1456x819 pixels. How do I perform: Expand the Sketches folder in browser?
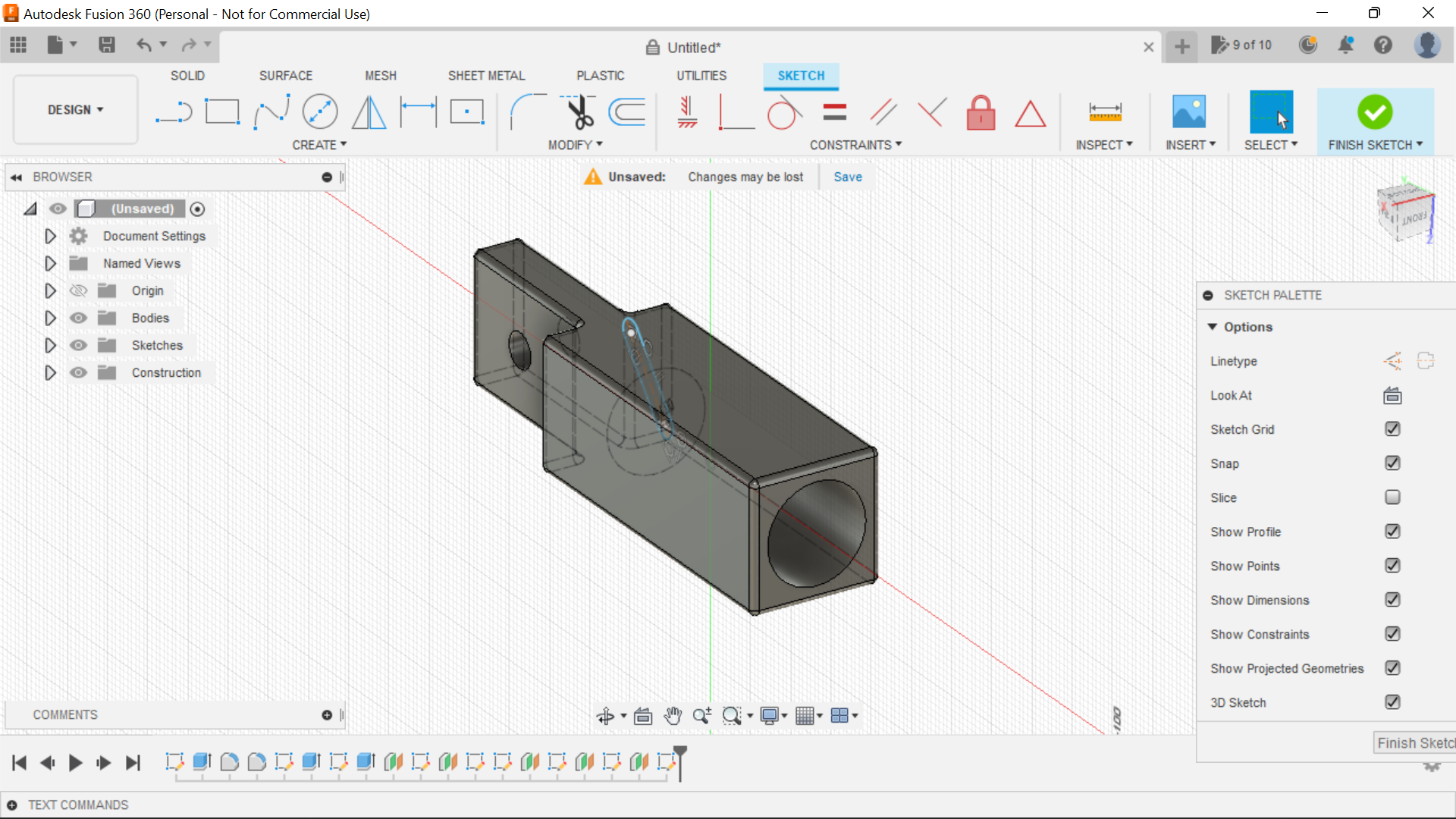tap(50, 345)
